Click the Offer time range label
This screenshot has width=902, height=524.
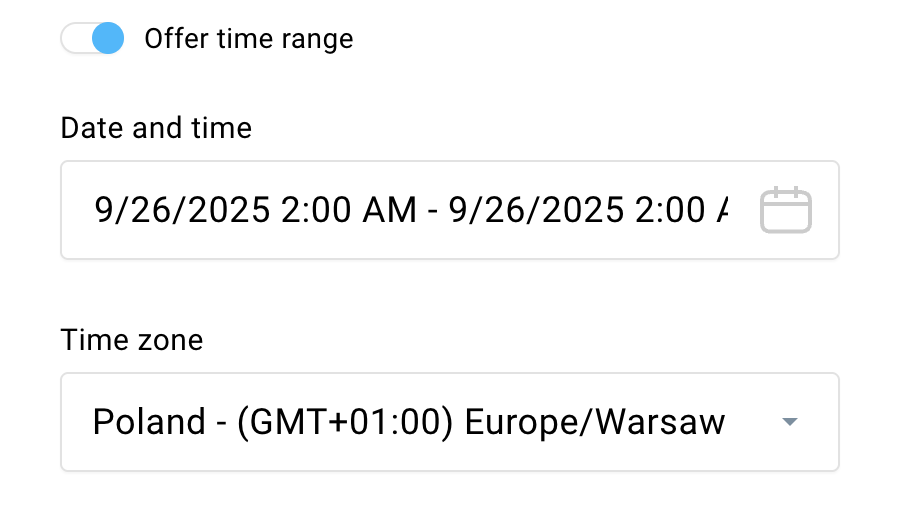(x=248, y=39)
